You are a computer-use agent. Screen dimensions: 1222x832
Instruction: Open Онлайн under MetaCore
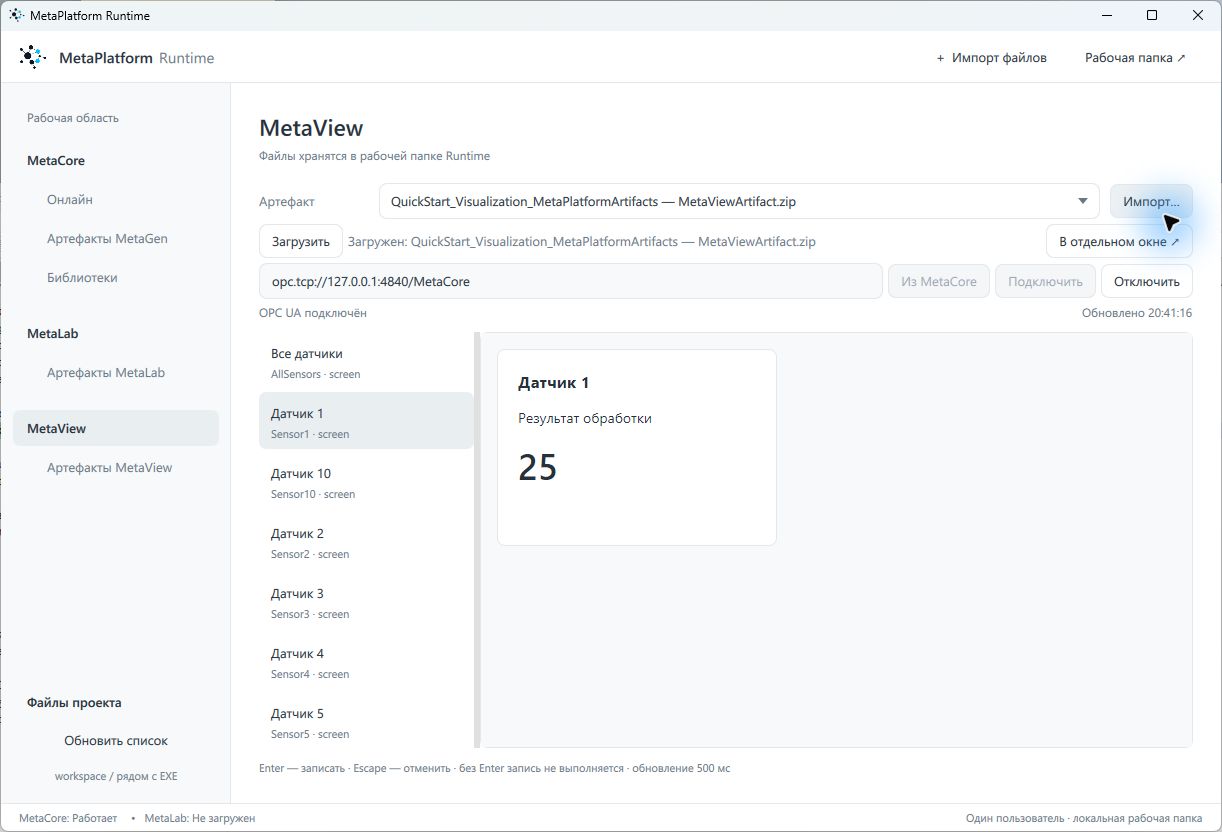(x=70, y=199)
